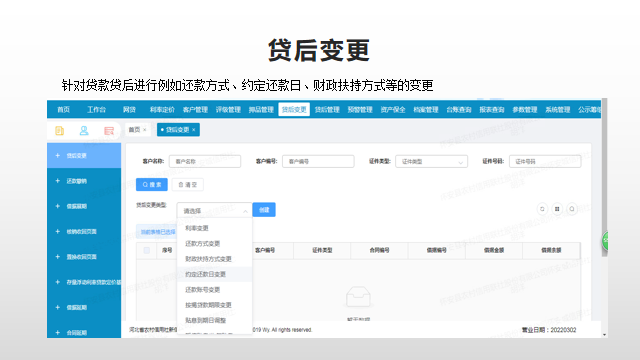Click the 合同编号 column header

(x=379, y=250)
